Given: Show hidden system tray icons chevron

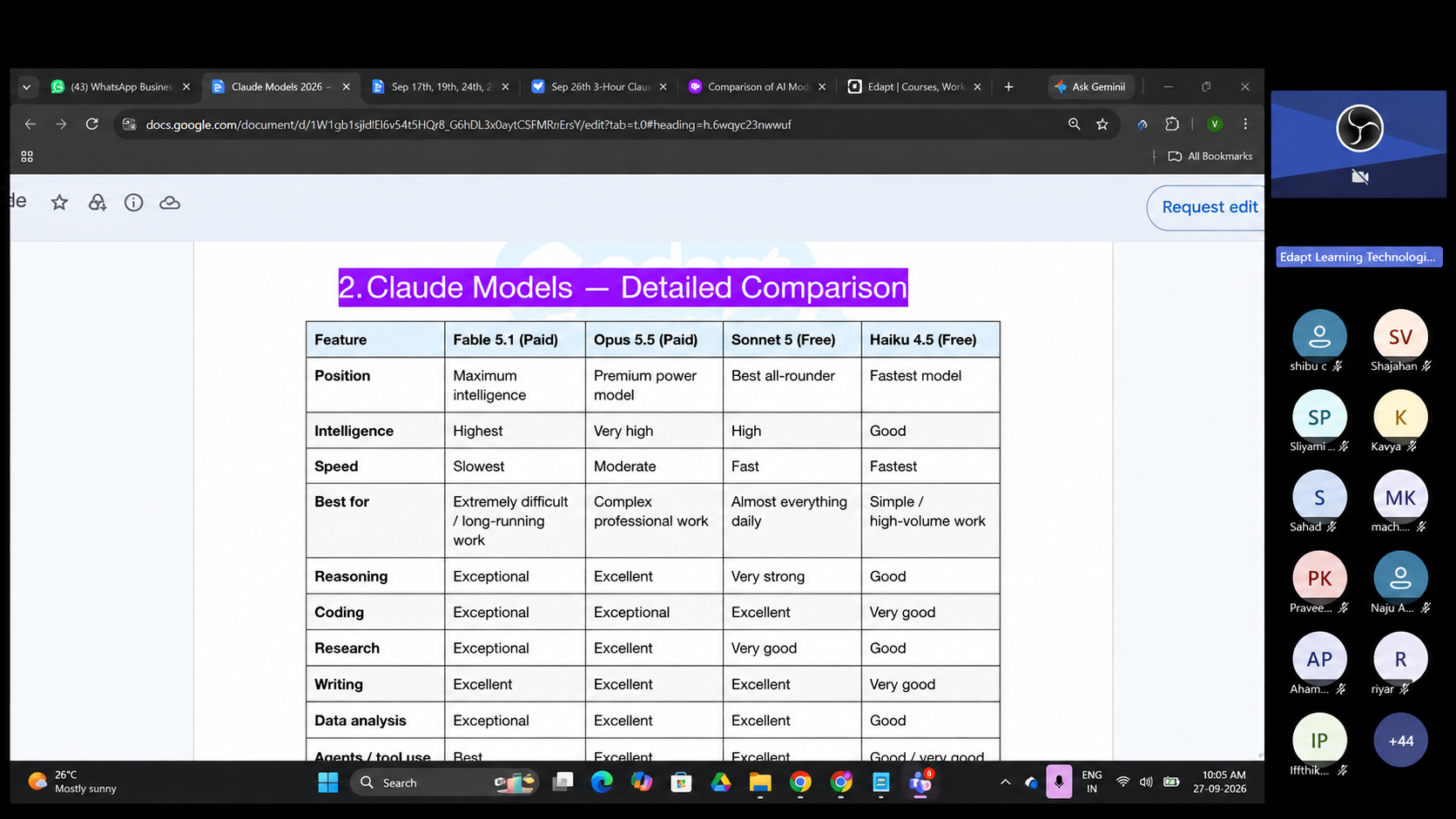Looking at the screenshot, I should 1005,782.
